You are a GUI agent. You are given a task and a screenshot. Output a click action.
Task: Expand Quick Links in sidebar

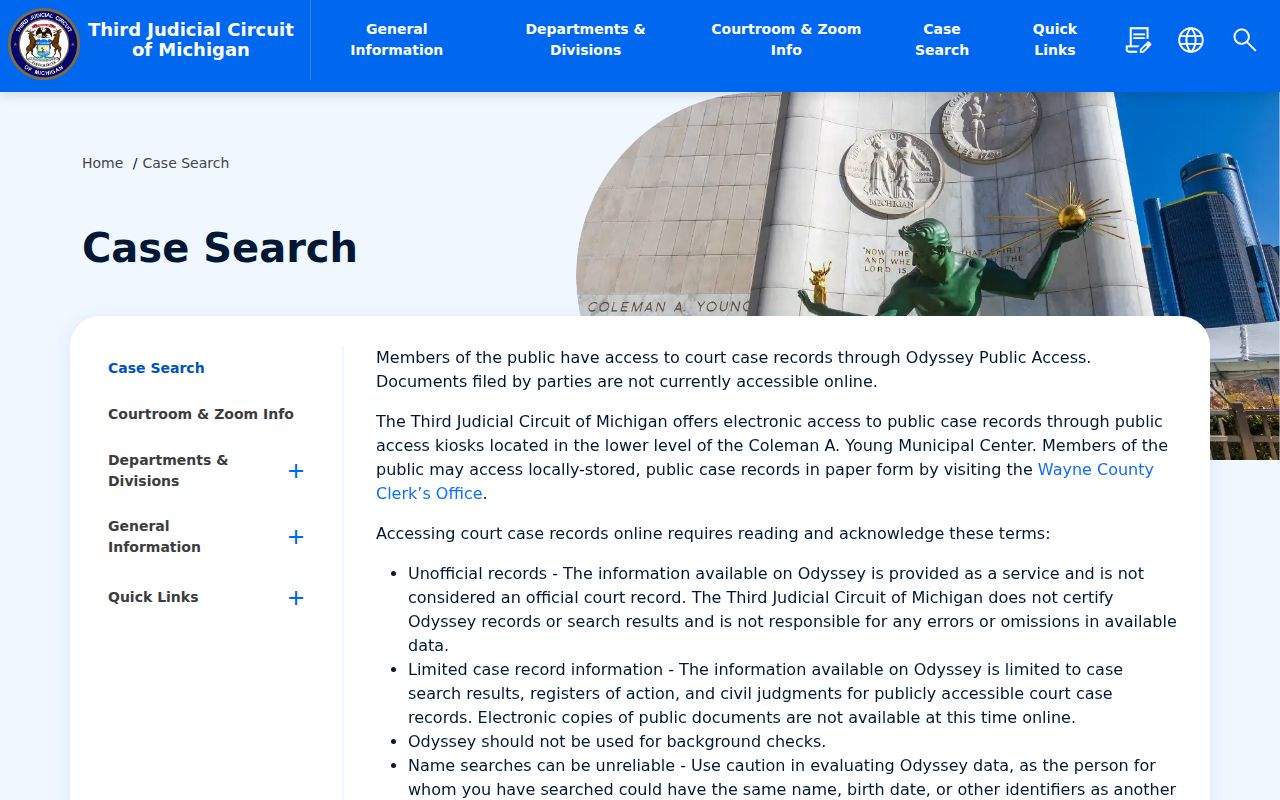pos(296,598)
